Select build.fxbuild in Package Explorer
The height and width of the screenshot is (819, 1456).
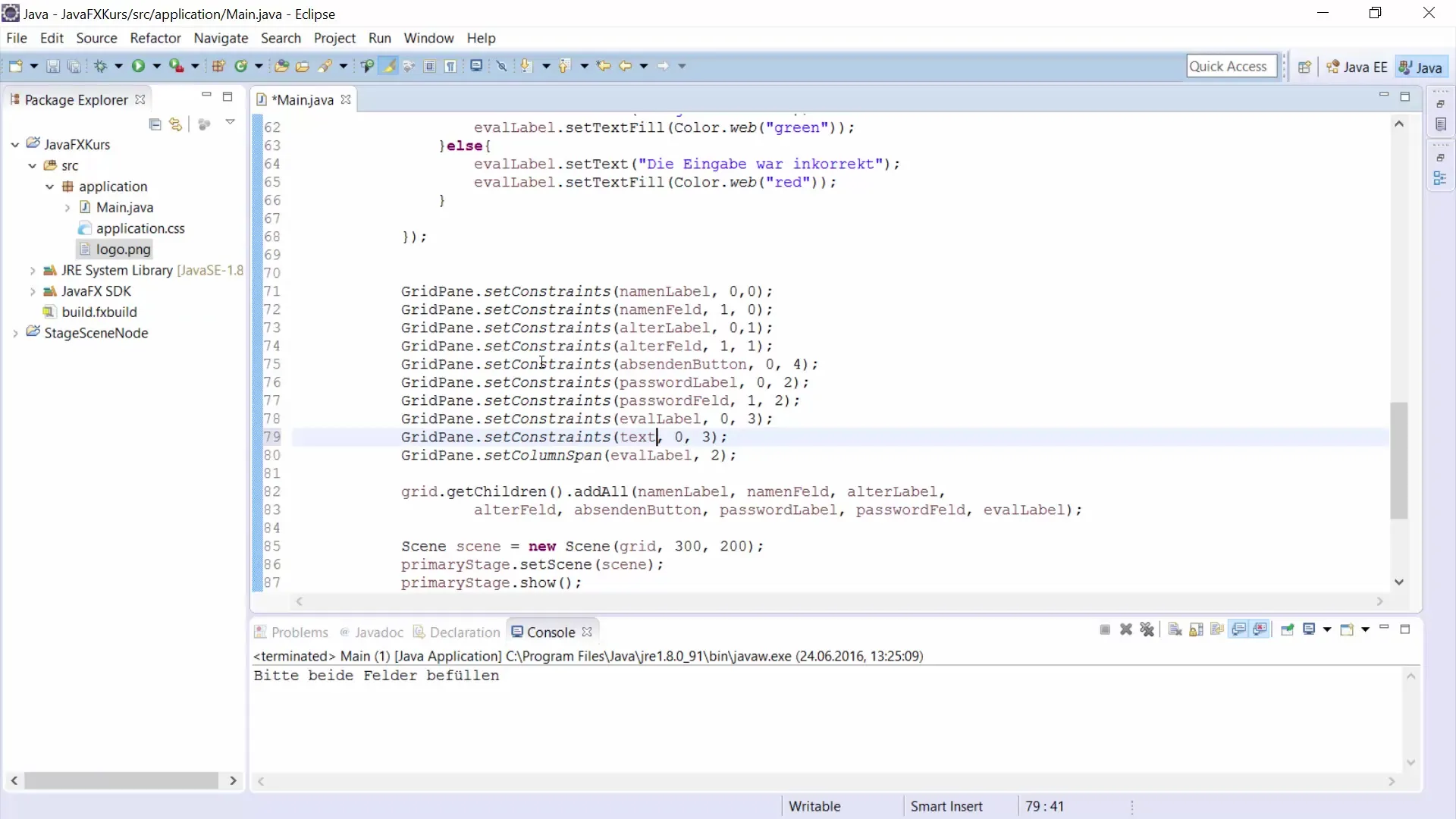coord(90,312)
